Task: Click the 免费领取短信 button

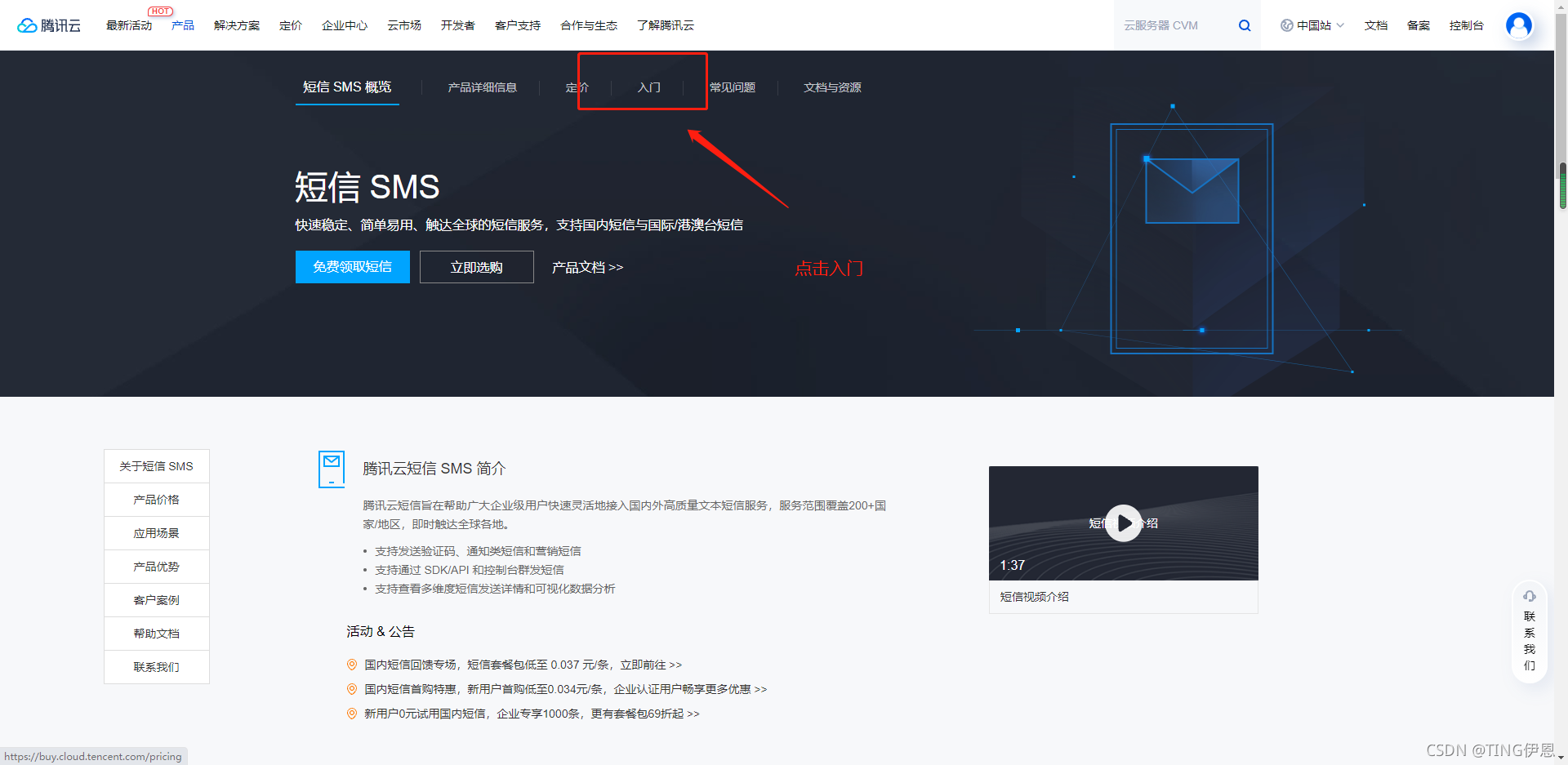Action: [353, 267]
